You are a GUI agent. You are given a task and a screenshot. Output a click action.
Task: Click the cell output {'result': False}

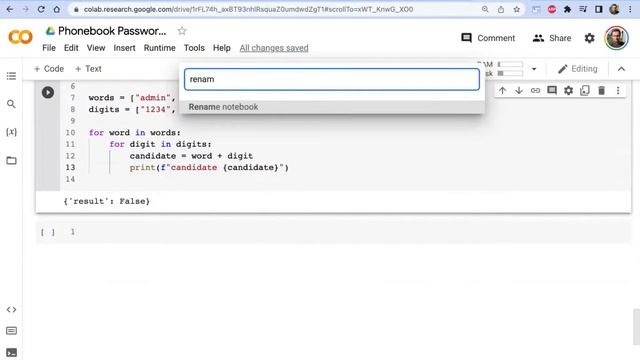107,201
